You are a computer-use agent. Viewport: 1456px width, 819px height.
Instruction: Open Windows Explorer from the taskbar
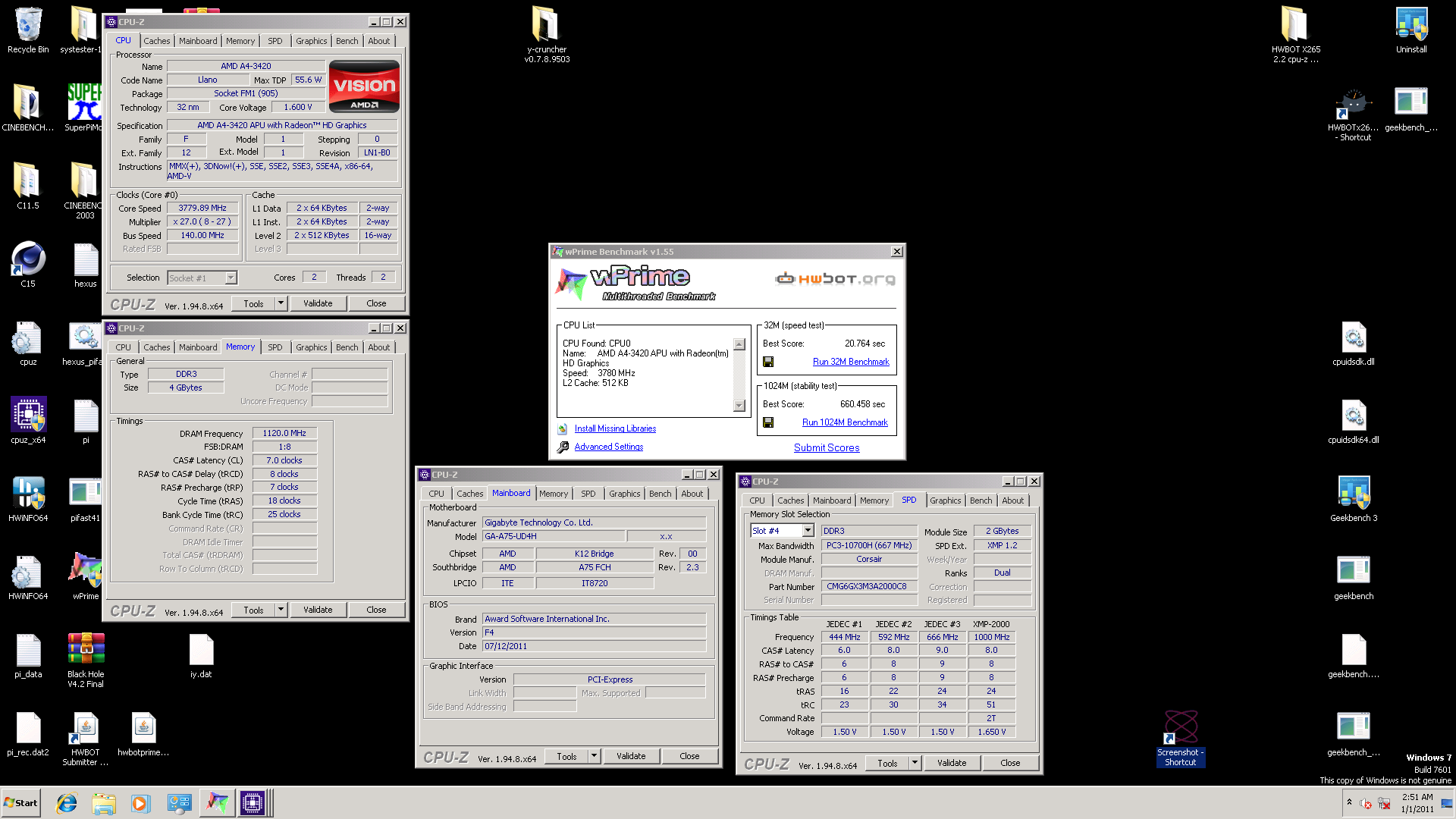click(104, 803)
